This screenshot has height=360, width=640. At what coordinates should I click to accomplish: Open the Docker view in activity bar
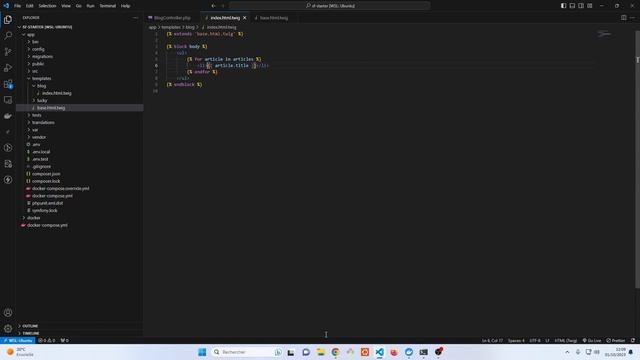pos(8,116)
